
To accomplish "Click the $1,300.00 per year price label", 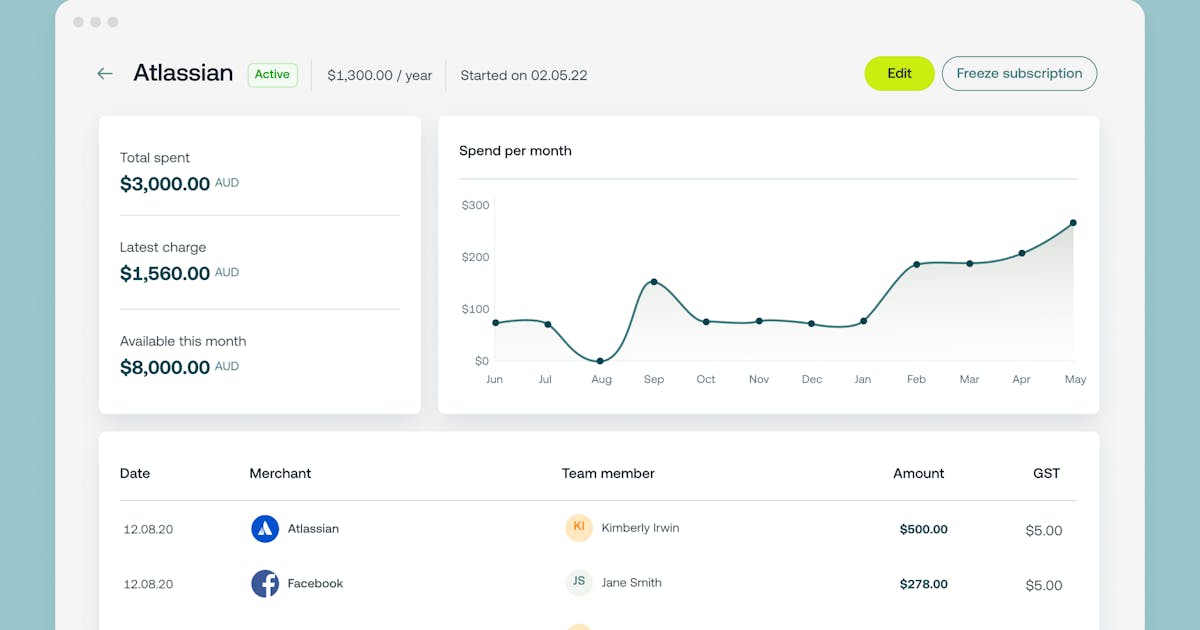I will coord(379,74).
